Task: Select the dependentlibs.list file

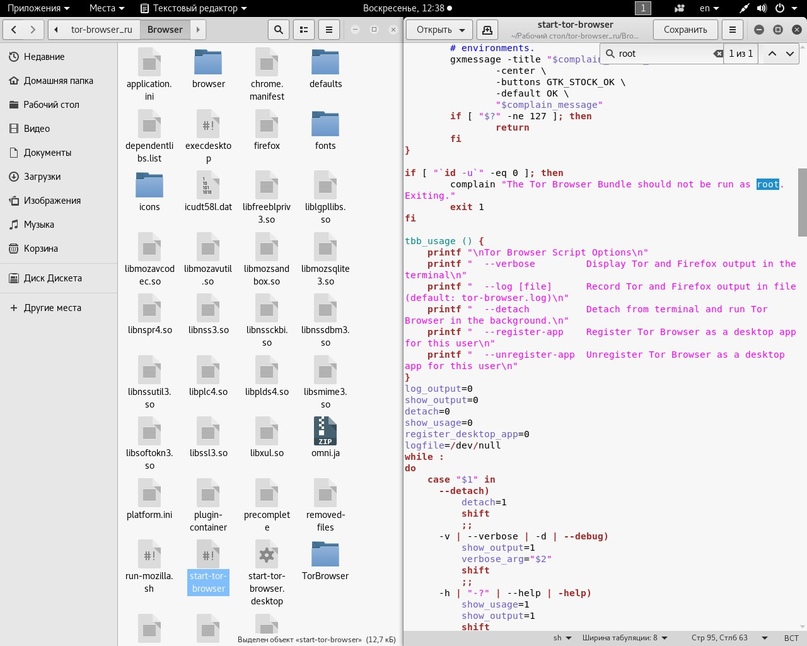Action: [x=149, y=136]
